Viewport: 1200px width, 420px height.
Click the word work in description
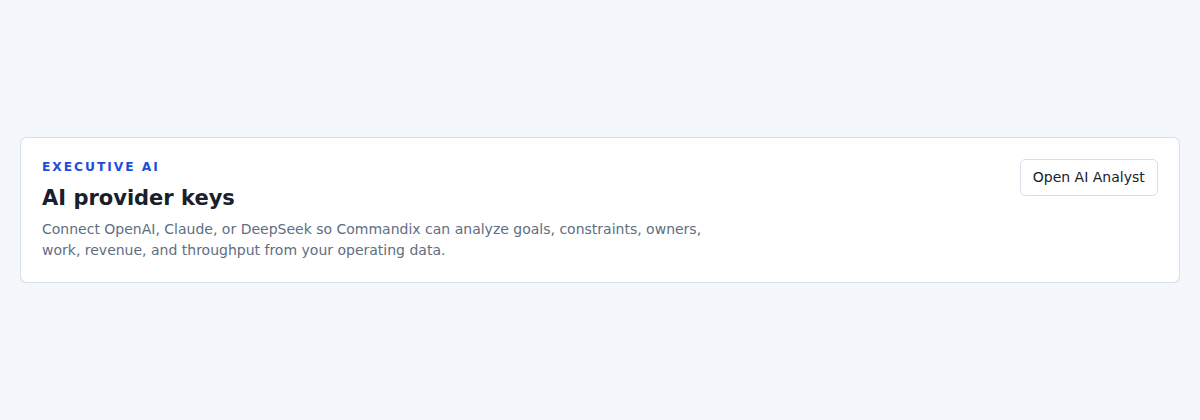click(x=59, y=250)
